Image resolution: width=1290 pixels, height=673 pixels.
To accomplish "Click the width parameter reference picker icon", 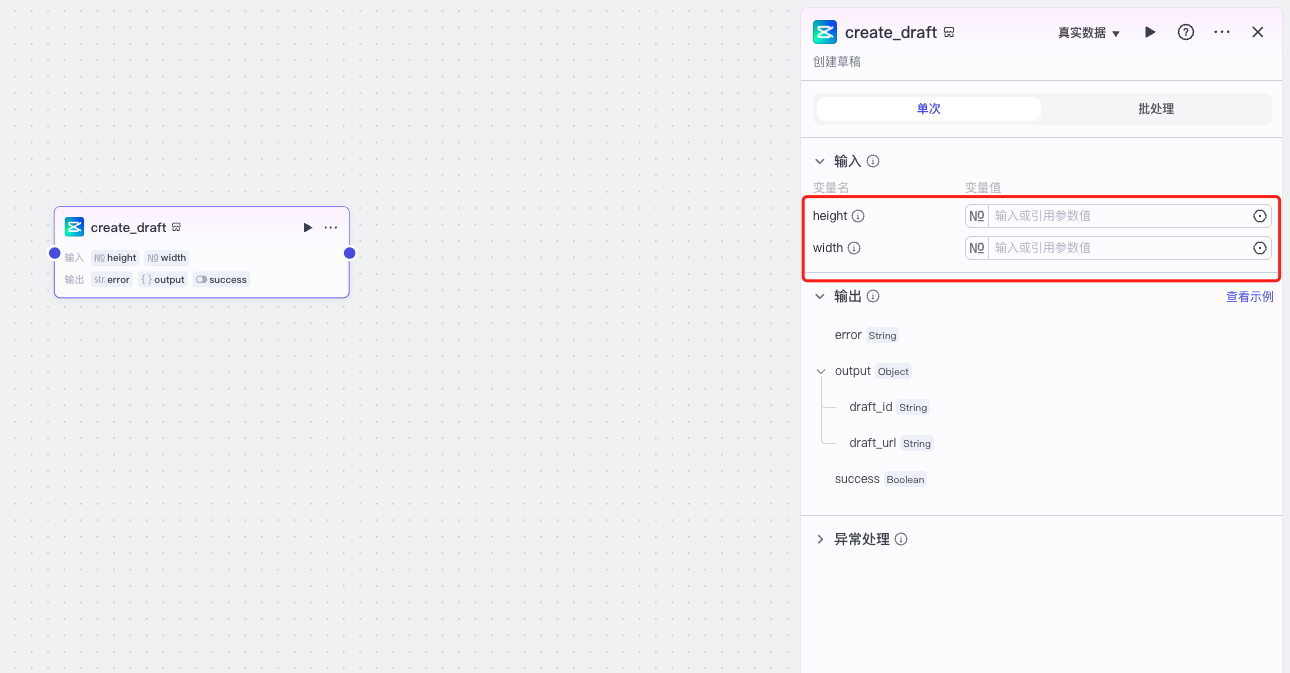I will coord(1259,248).
